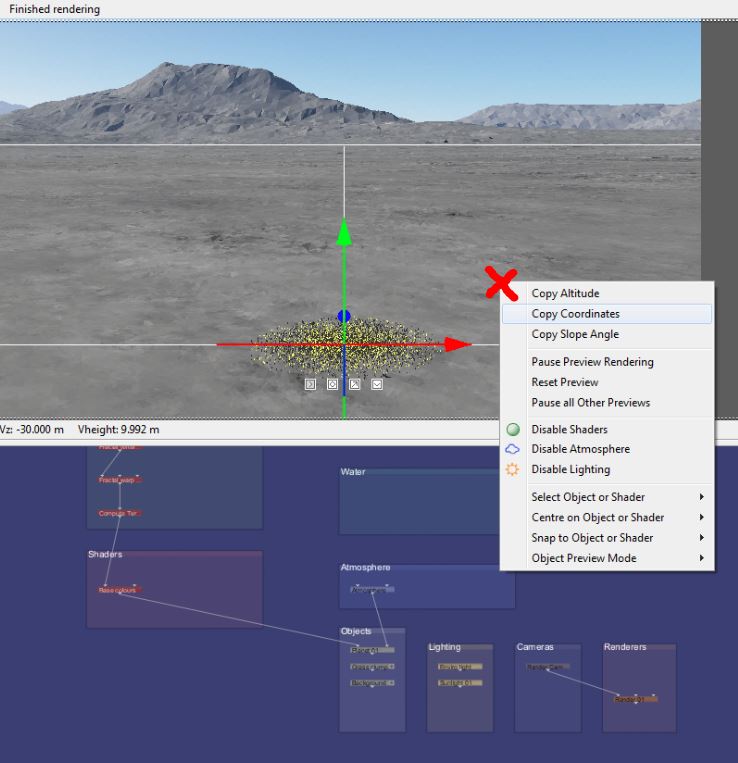The width and height of the screenshot is (738, 763).
Task: Click the Vz -30.000 m readout
Action: coord(32,430)
